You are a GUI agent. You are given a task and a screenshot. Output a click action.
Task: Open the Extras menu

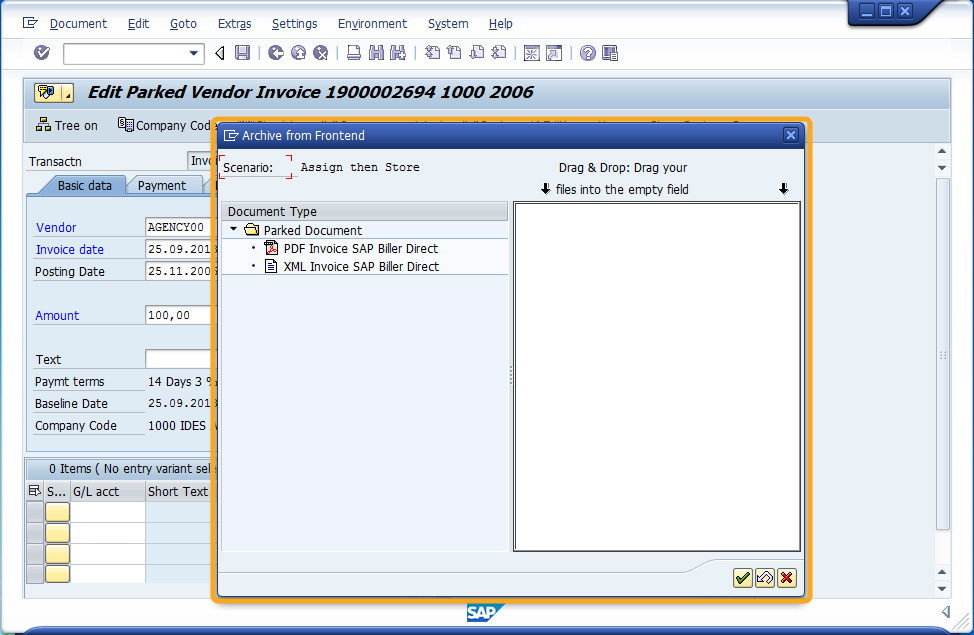pos(235,24)
